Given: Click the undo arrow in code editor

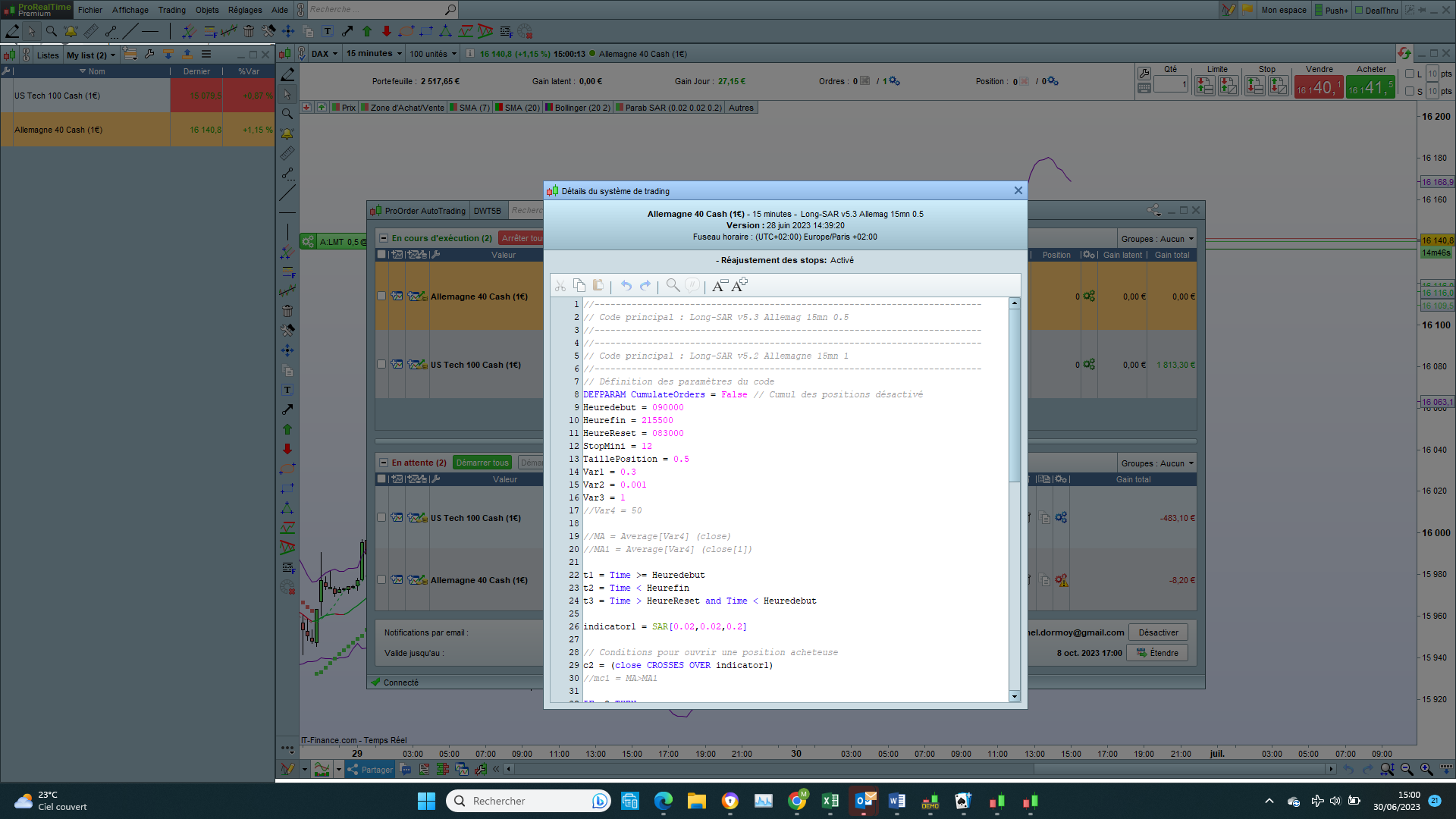Looking at the screenshot, I should (626, 285).
